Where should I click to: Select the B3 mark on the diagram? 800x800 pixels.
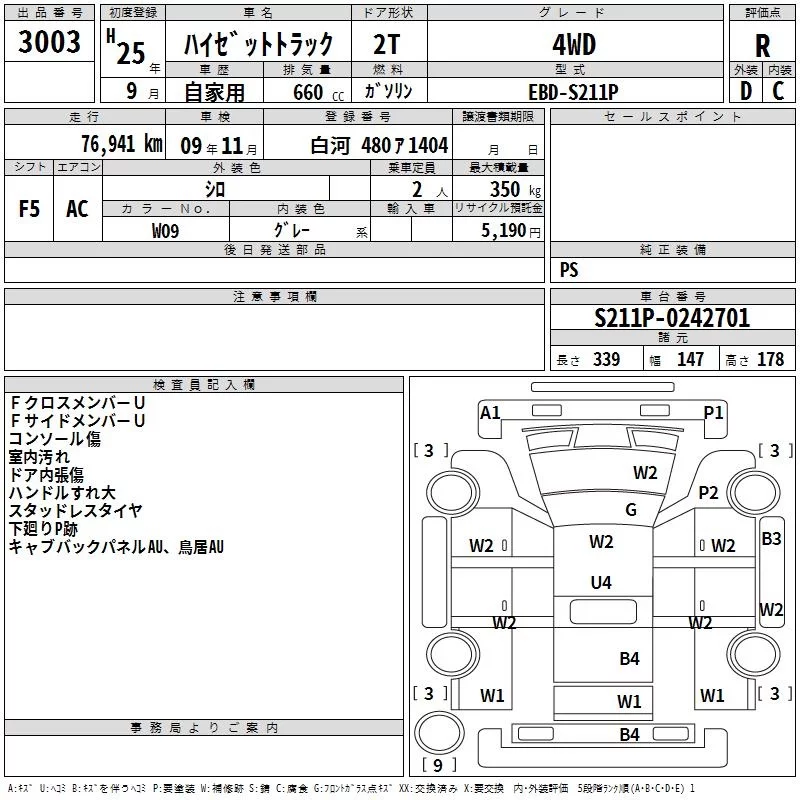[771, 539]
